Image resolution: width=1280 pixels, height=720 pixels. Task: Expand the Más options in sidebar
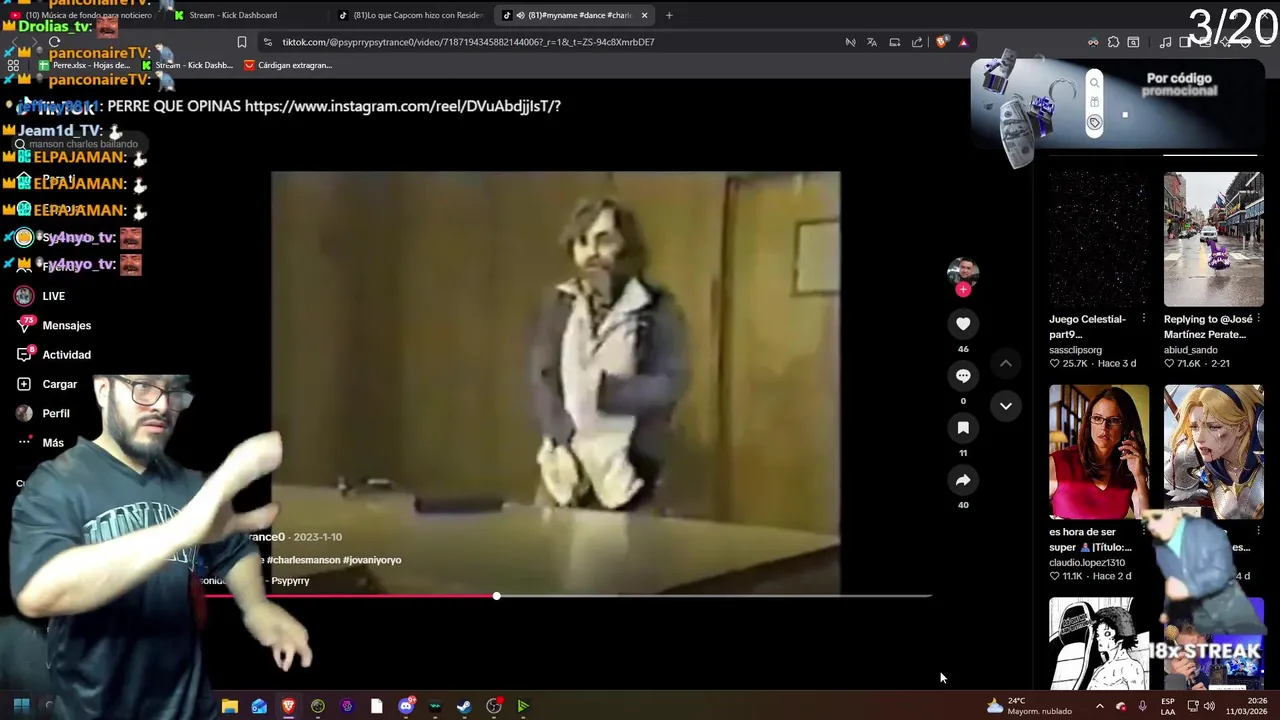40,443
